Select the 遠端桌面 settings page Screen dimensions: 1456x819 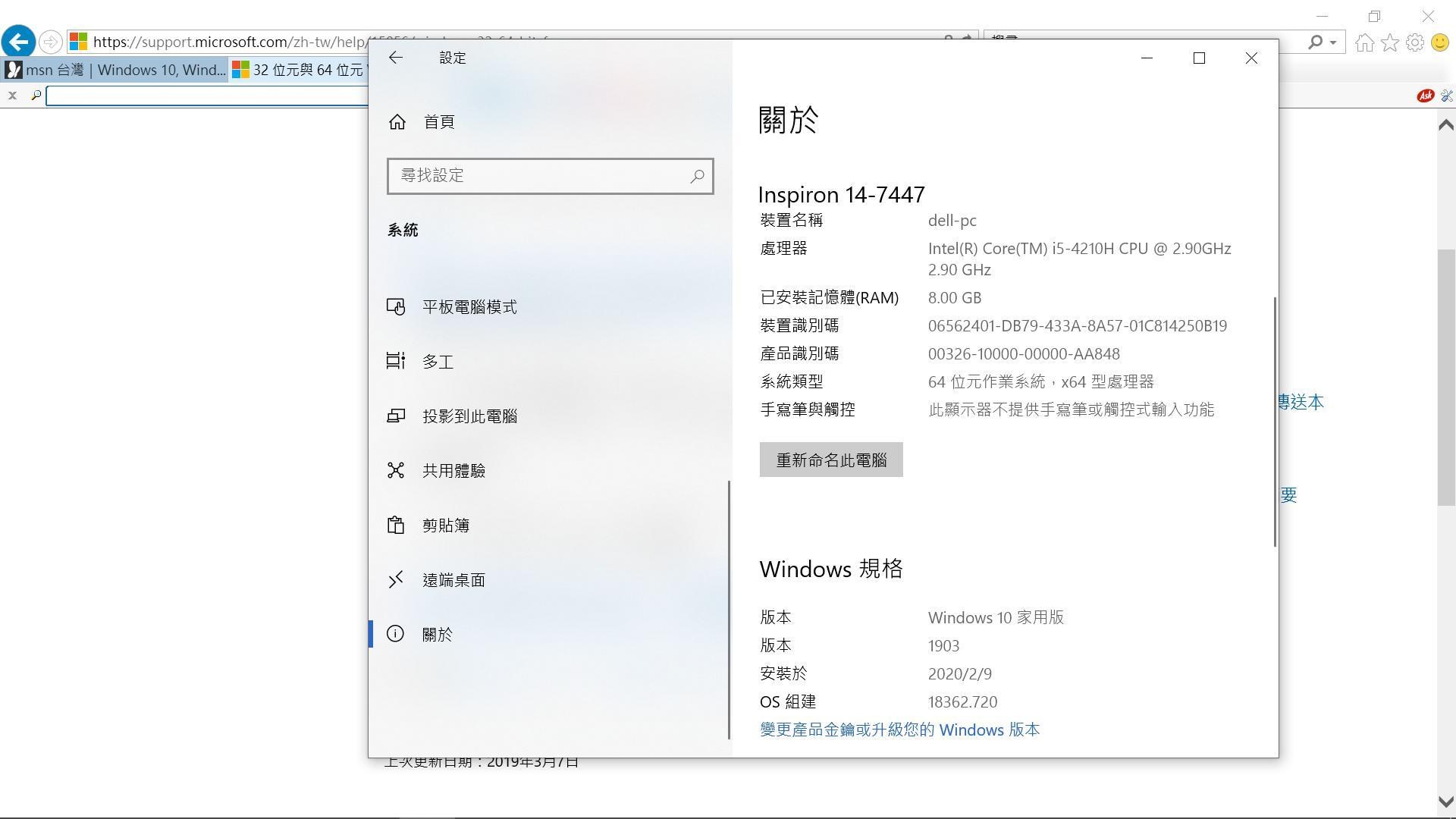coord(453,580)
